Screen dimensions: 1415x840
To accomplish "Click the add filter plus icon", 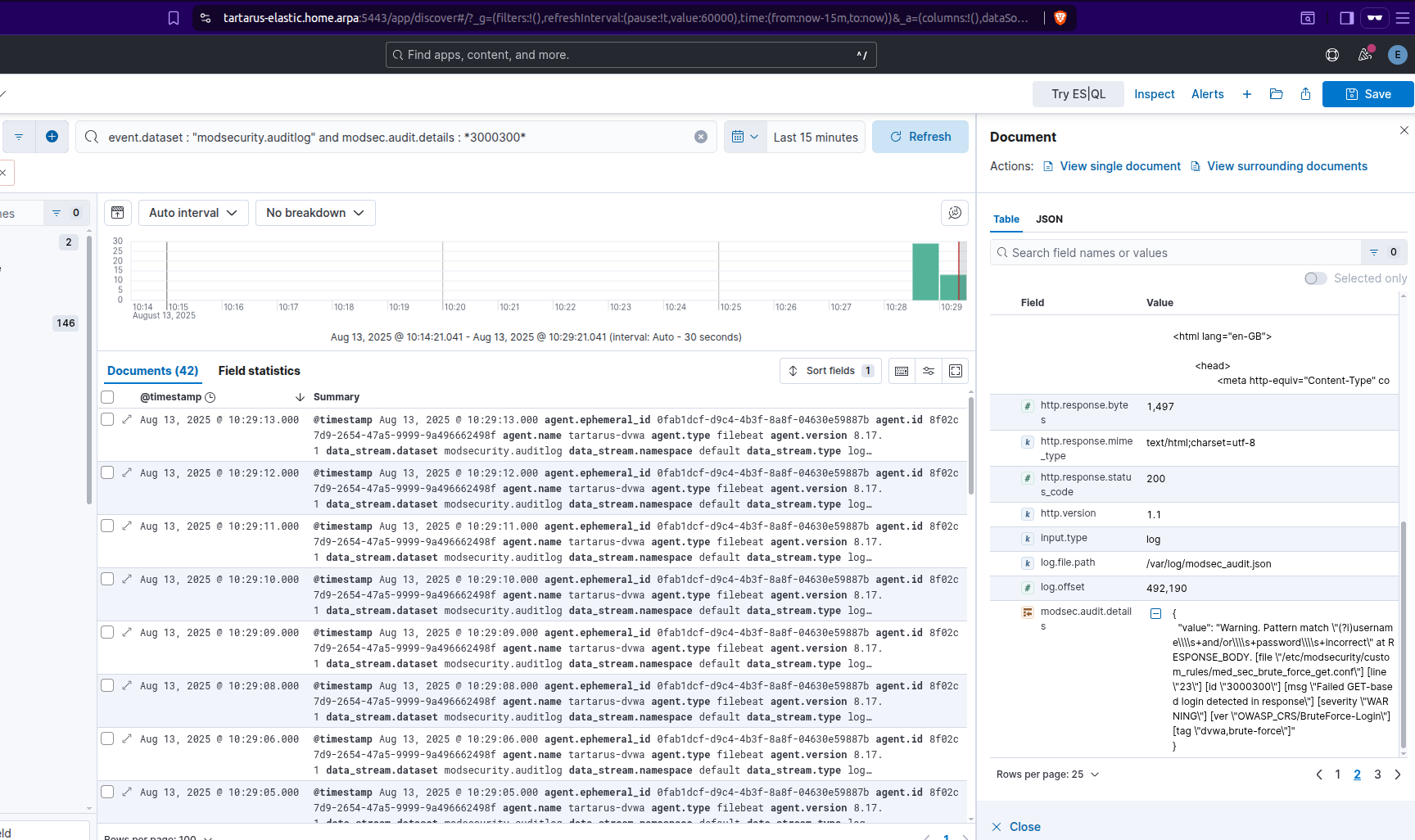I will click(52, 137).
